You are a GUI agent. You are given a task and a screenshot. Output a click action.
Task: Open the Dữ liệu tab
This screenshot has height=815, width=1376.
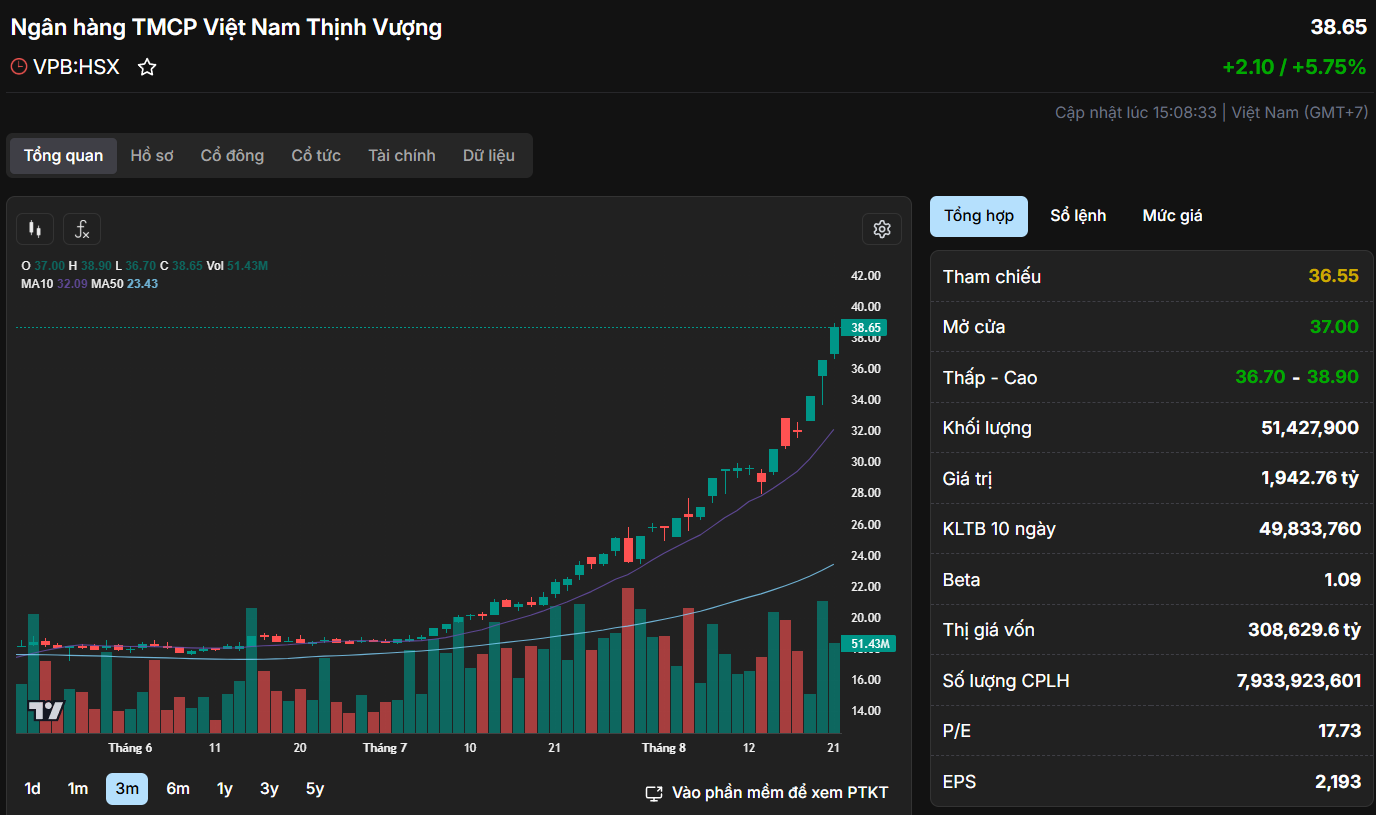click(x=489, y=155)
